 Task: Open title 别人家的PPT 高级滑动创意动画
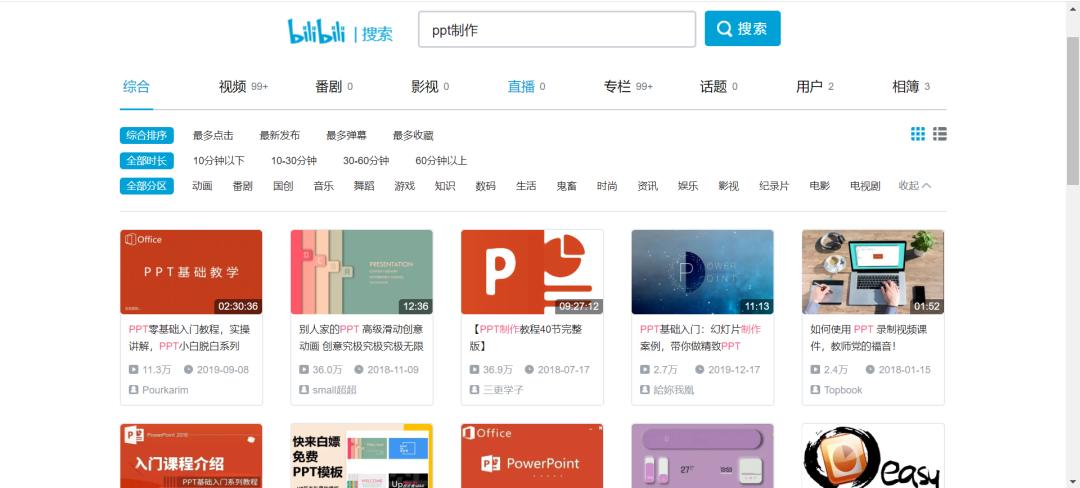361,337
